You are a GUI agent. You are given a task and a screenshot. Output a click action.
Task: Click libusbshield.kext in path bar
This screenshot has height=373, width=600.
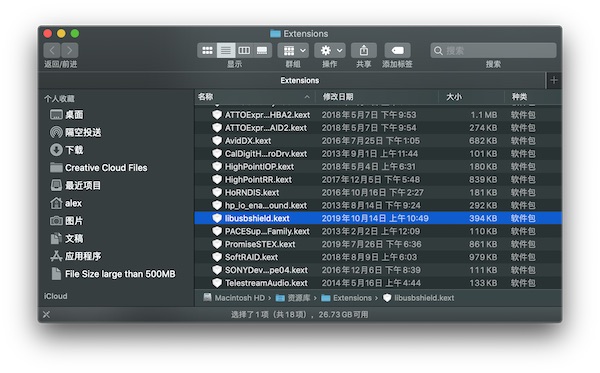coord(419,298)
